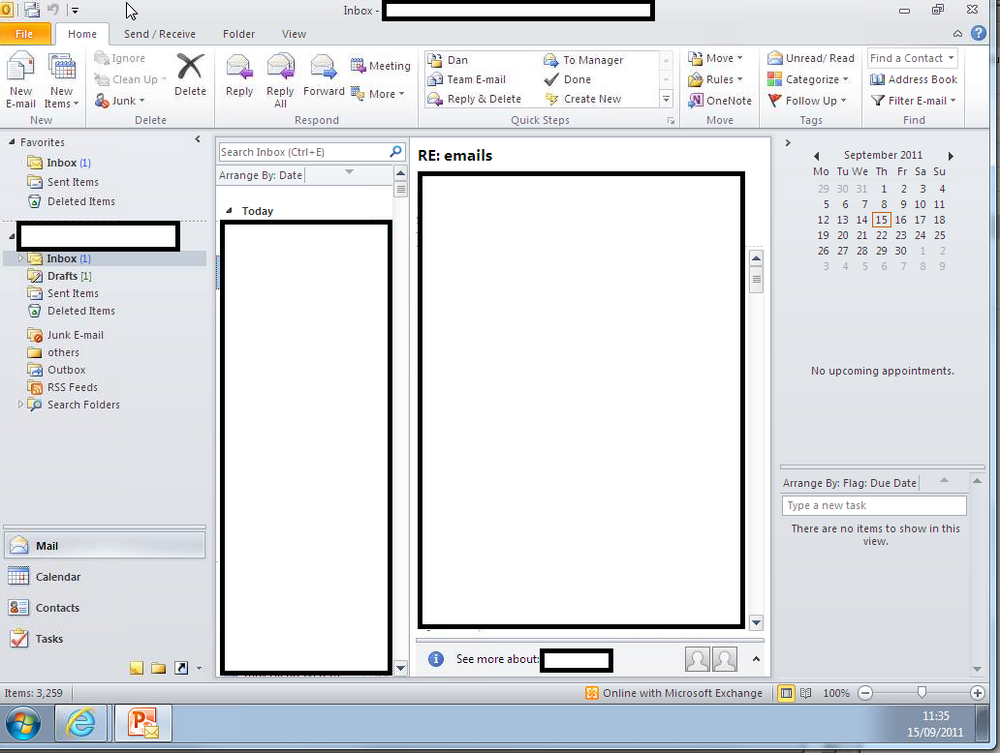Select the Reply & Delete quick step

[474, 99]
